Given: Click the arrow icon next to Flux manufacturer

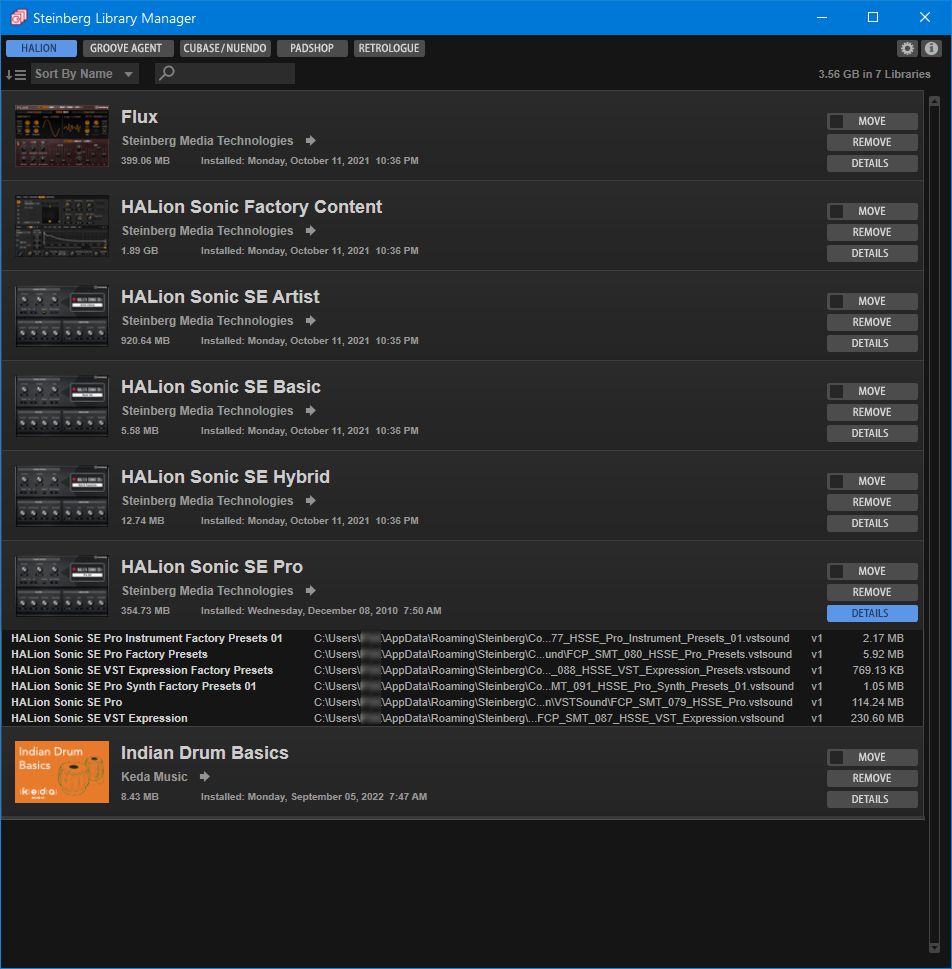Looking at the screenshot, I should (310, 141).
